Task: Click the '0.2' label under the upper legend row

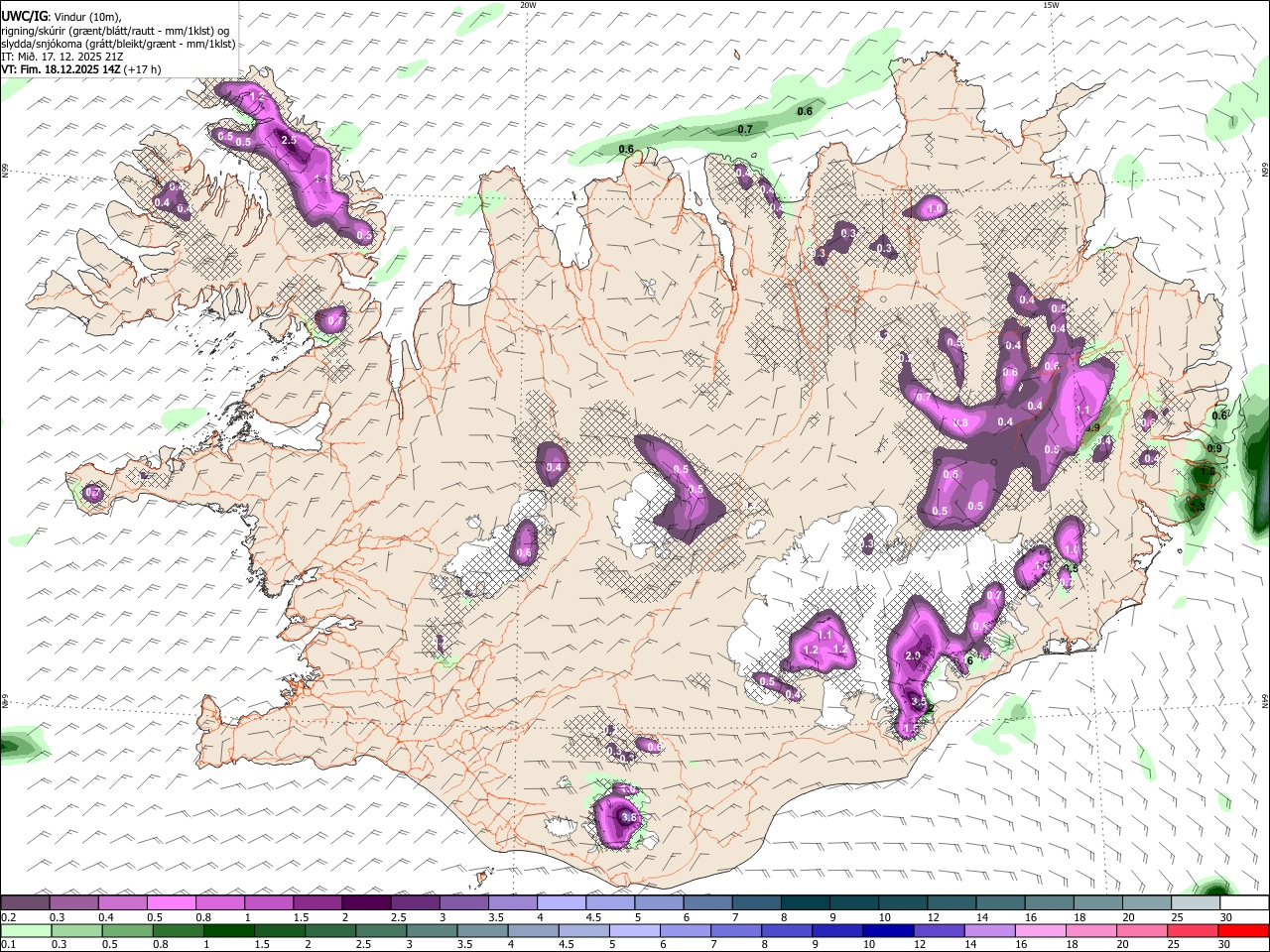Action: coord(8,917)
